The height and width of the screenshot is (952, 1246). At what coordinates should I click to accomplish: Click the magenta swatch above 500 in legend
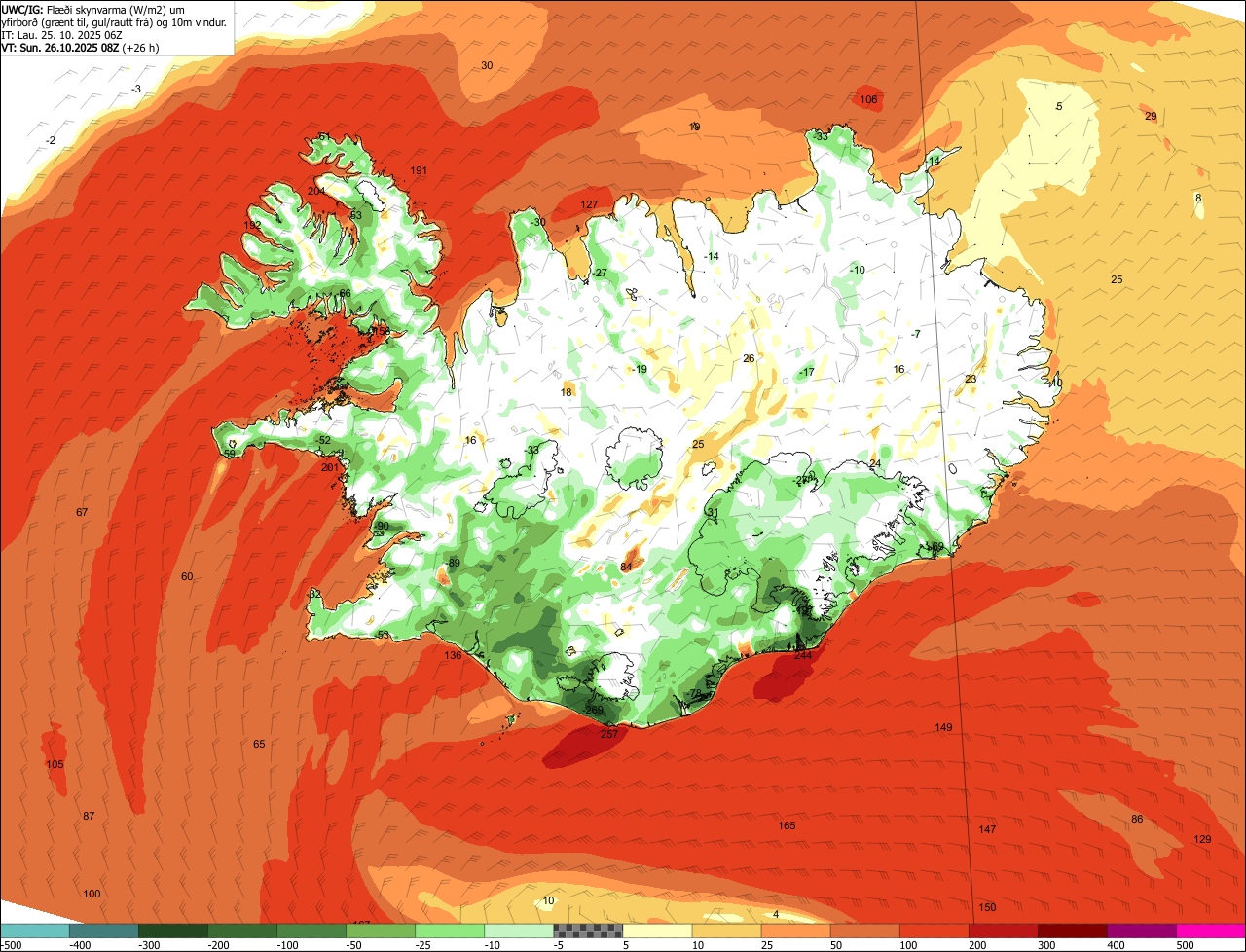1211,932
